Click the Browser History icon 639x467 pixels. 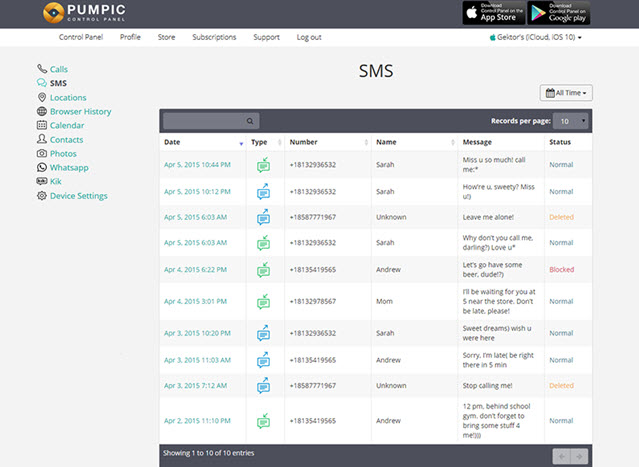click(42, 111)
